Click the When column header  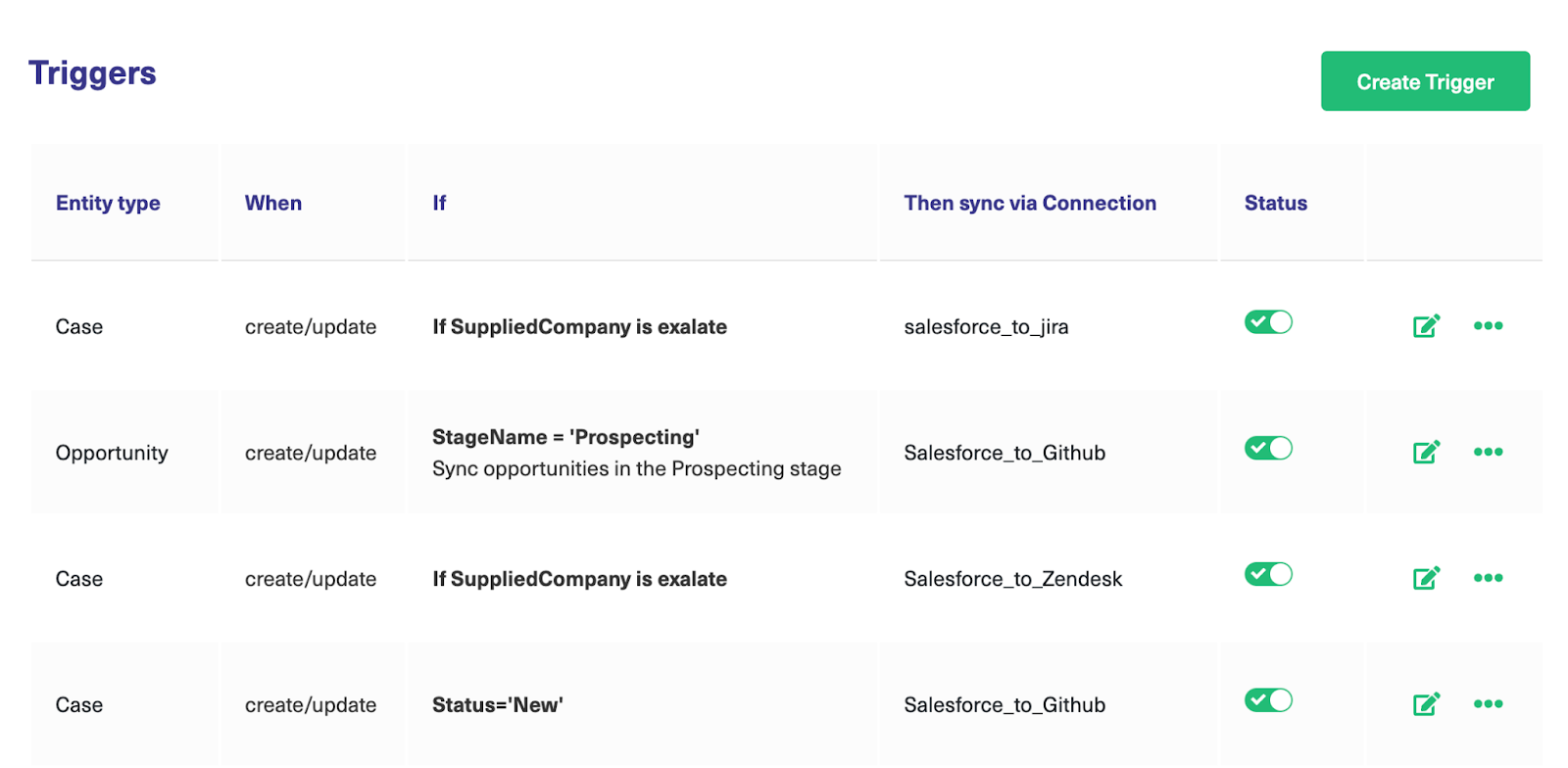coord(273,203)
